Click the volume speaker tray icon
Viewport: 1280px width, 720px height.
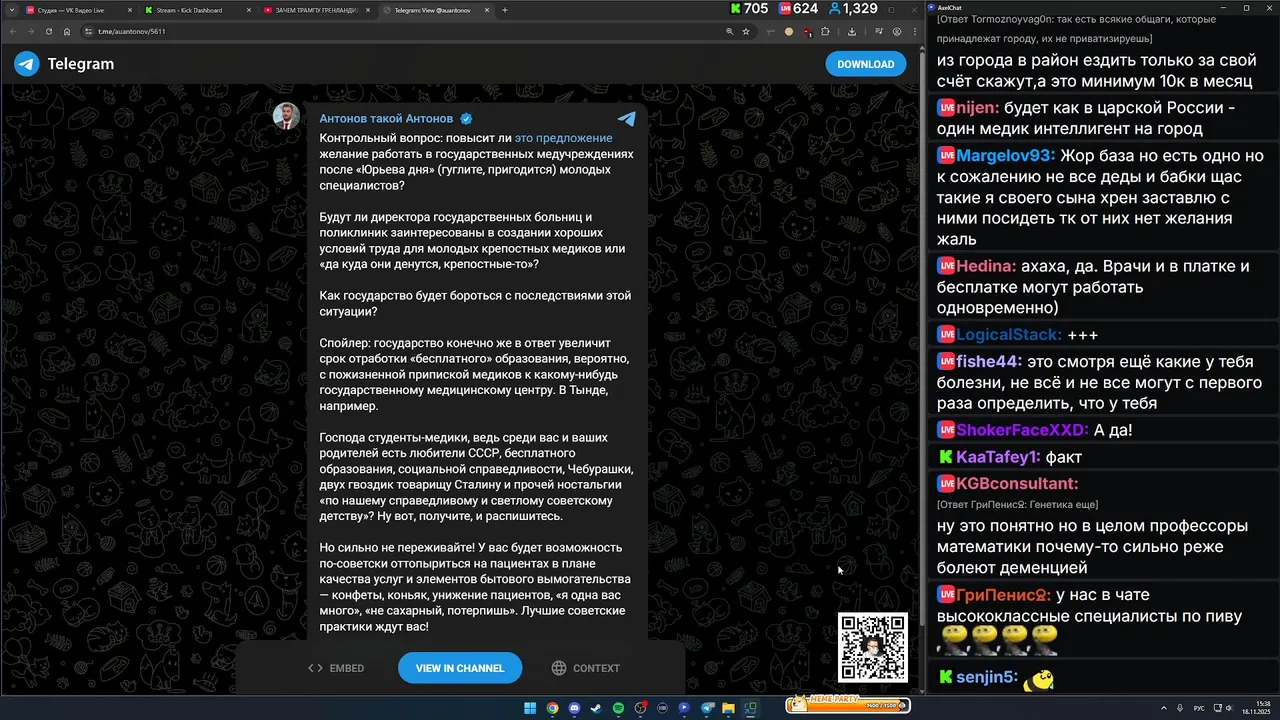(1227, 708)
